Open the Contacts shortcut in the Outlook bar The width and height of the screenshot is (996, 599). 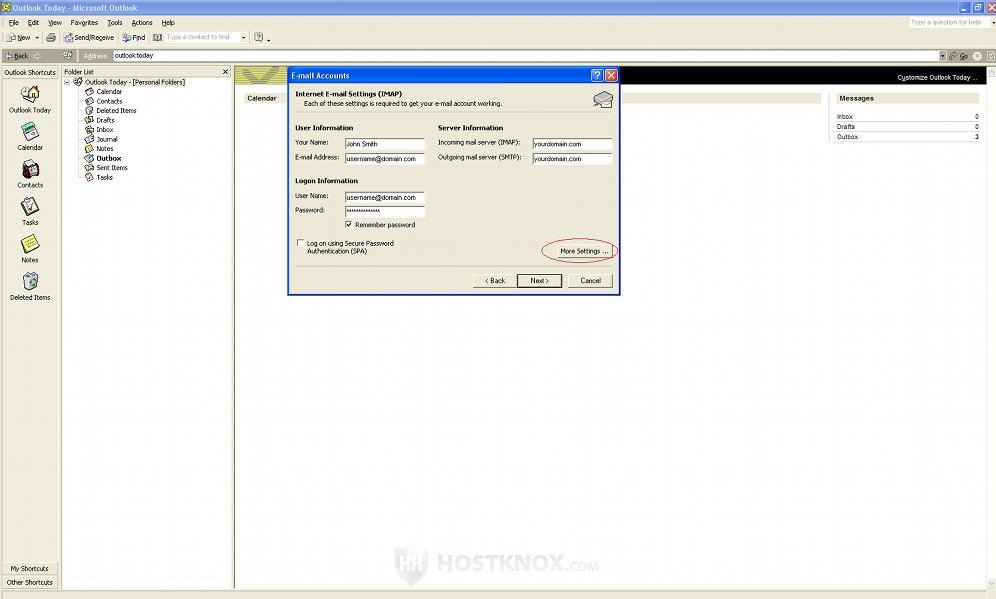coord(30,170)
